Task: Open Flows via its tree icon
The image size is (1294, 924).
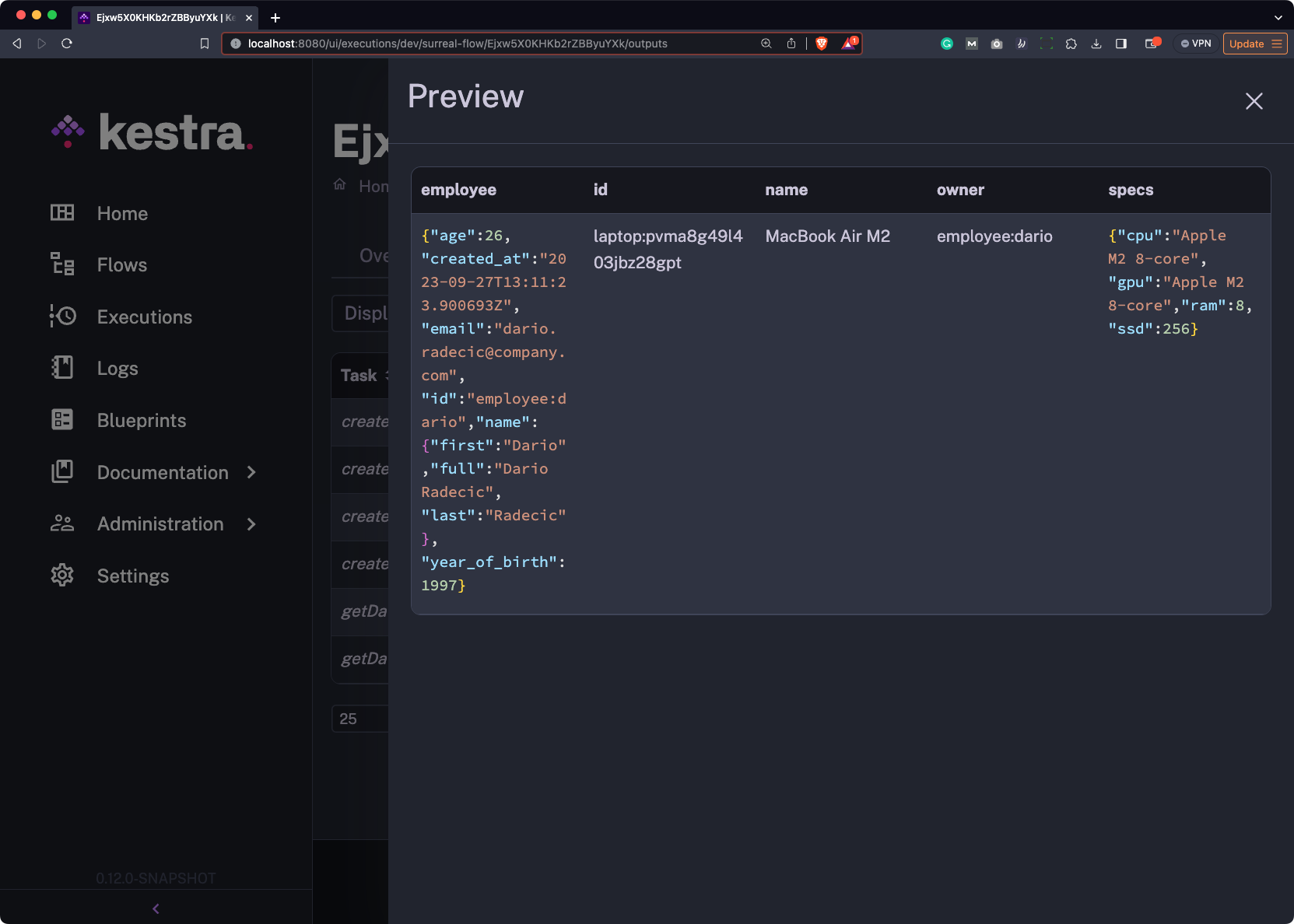Action: pos(62,264)
